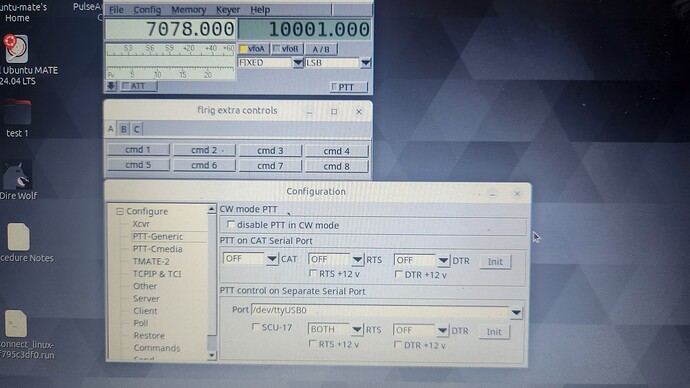Screen dimensions: 690x388
Task: Open the Config menu in flrig
Action: (x=147, y=10)
